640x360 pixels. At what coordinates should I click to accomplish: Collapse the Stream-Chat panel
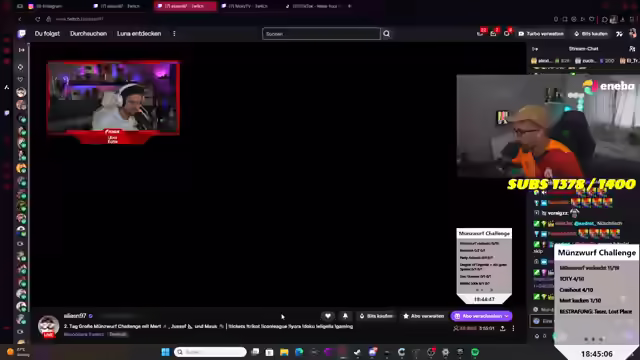click(535, 49)
